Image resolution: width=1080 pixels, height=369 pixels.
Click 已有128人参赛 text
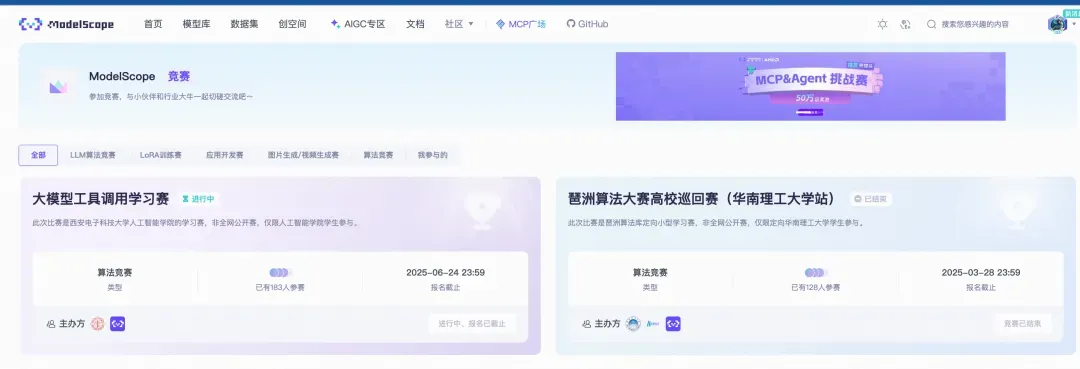(816, 288)
